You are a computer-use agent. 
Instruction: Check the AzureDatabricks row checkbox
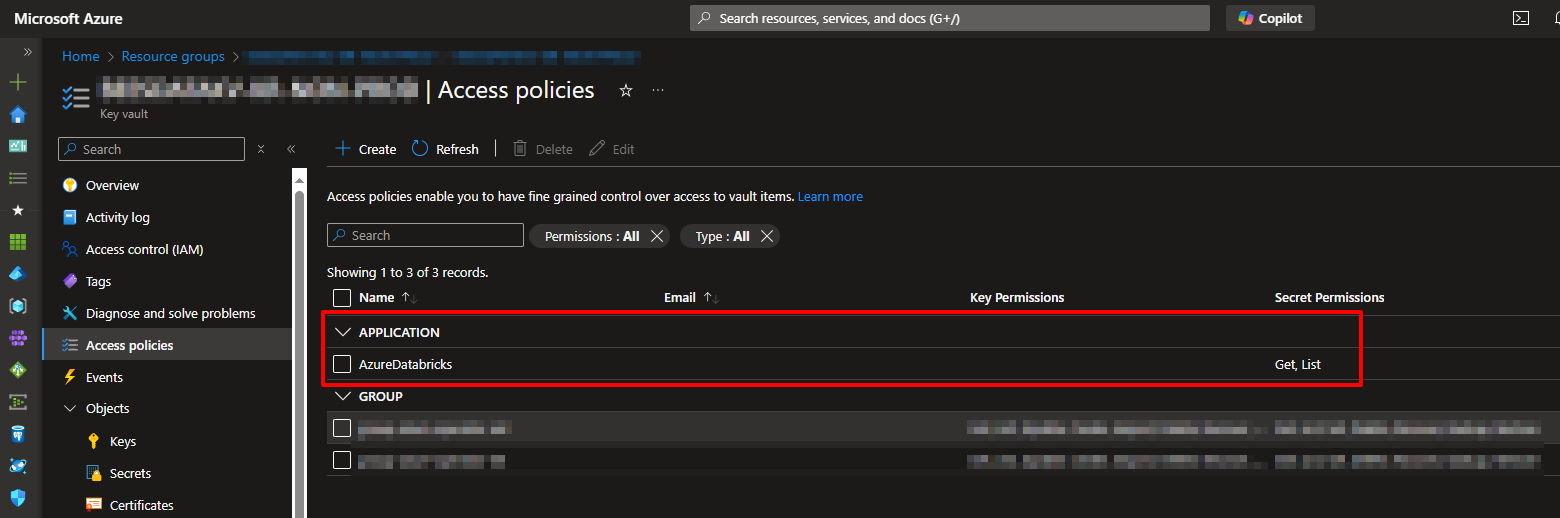(342, 364)
